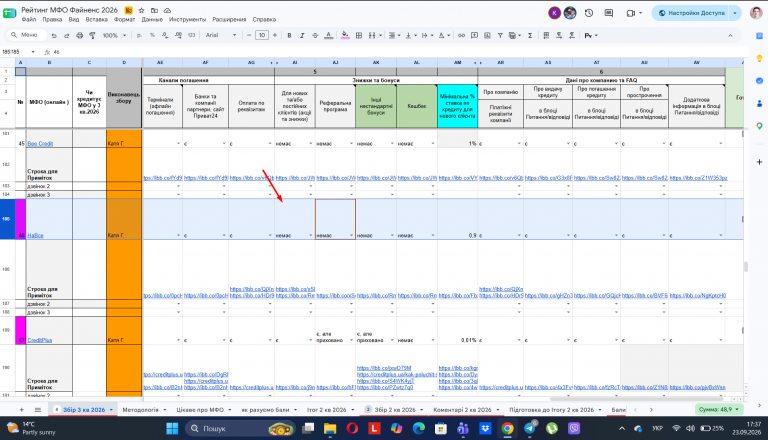Viewport: 768px width, 440px height.
Task: Open the sharing options dropdown arrow
Action: pyautogui.click(x=735, y=13)
